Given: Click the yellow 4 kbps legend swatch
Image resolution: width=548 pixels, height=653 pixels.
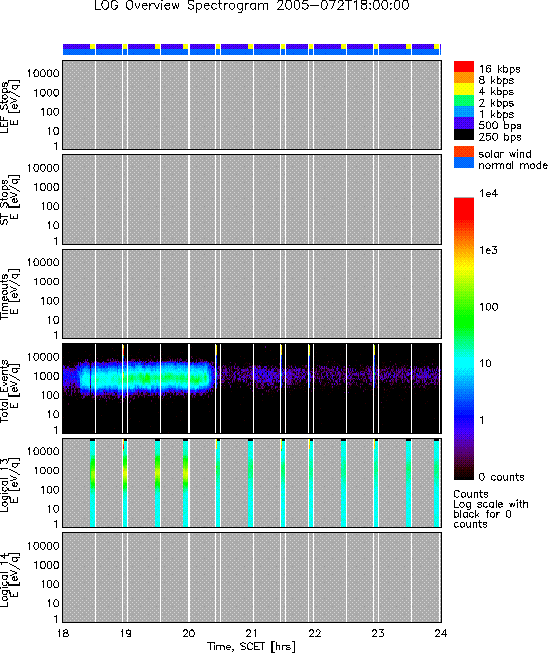Looking at the screenshot, I should [x=464, y=89].
